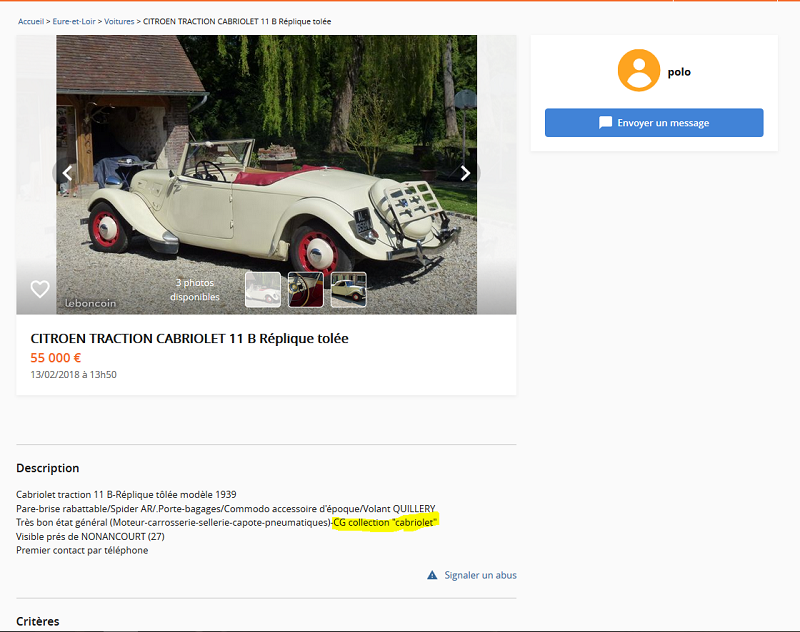Click the line mentioning Volant QUILLERY
This screenshot has width=800, height=632.
tap(226, 509)
